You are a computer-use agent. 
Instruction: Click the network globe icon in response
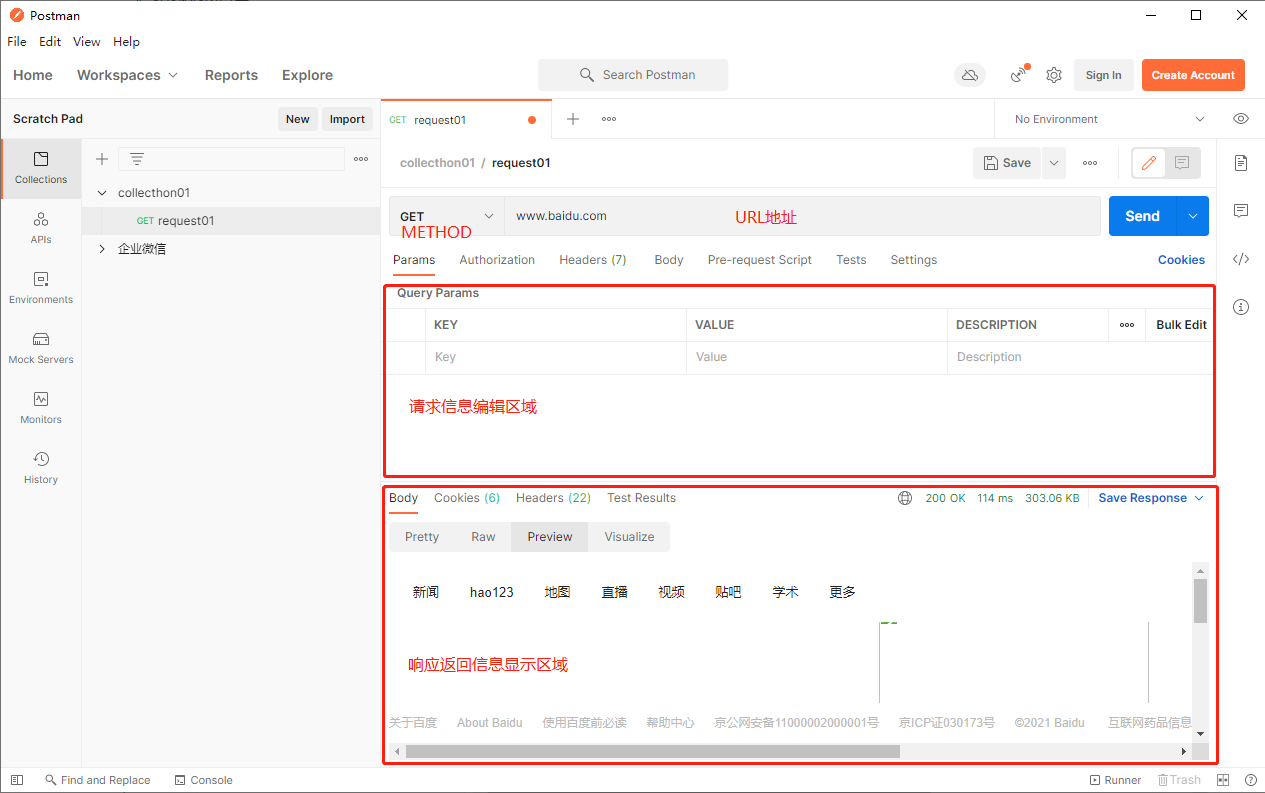coord(905,498)
